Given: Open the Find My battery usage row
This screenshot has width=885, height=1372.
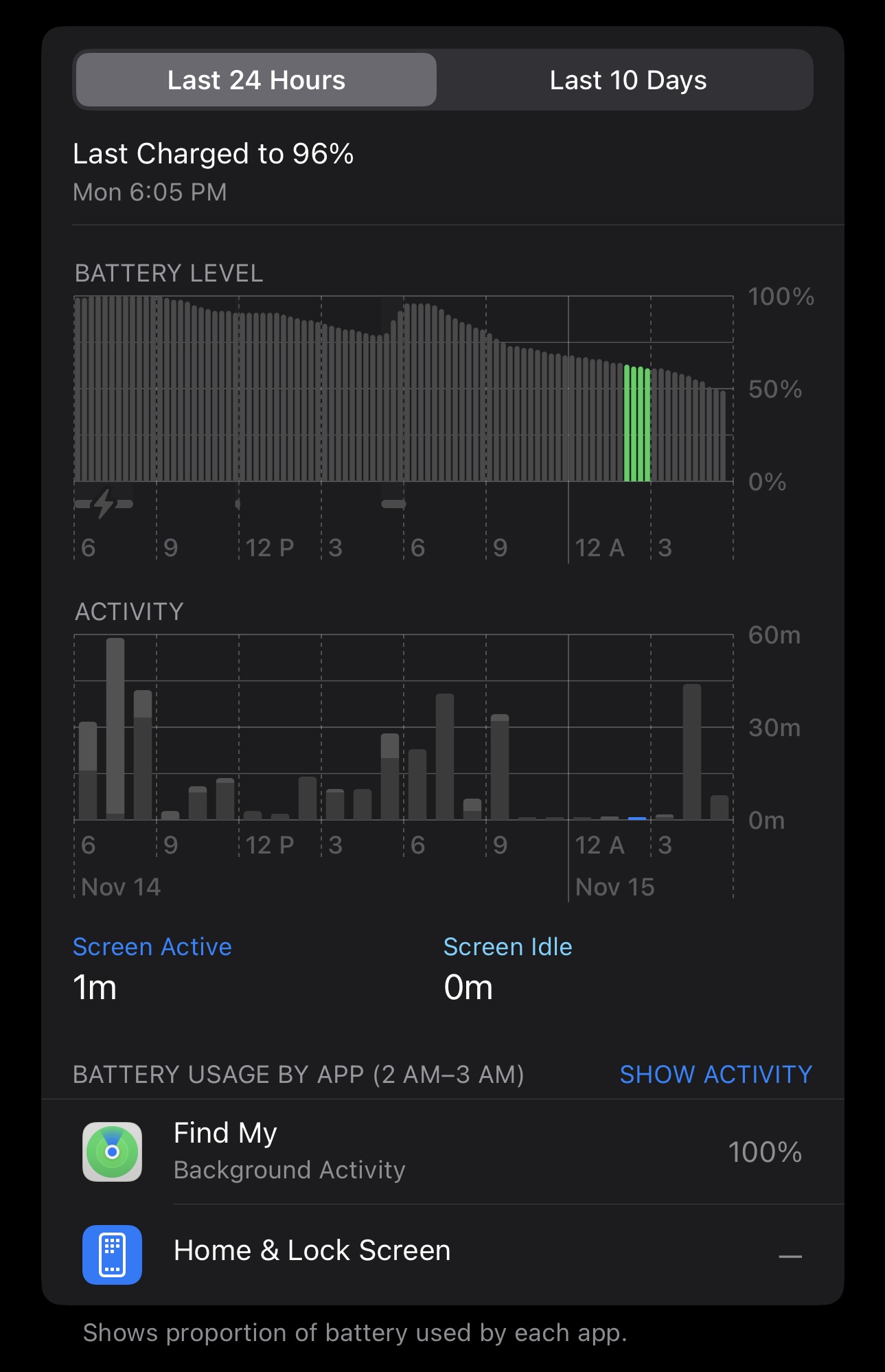Looking at the screenshot, I should point(442,1152).
